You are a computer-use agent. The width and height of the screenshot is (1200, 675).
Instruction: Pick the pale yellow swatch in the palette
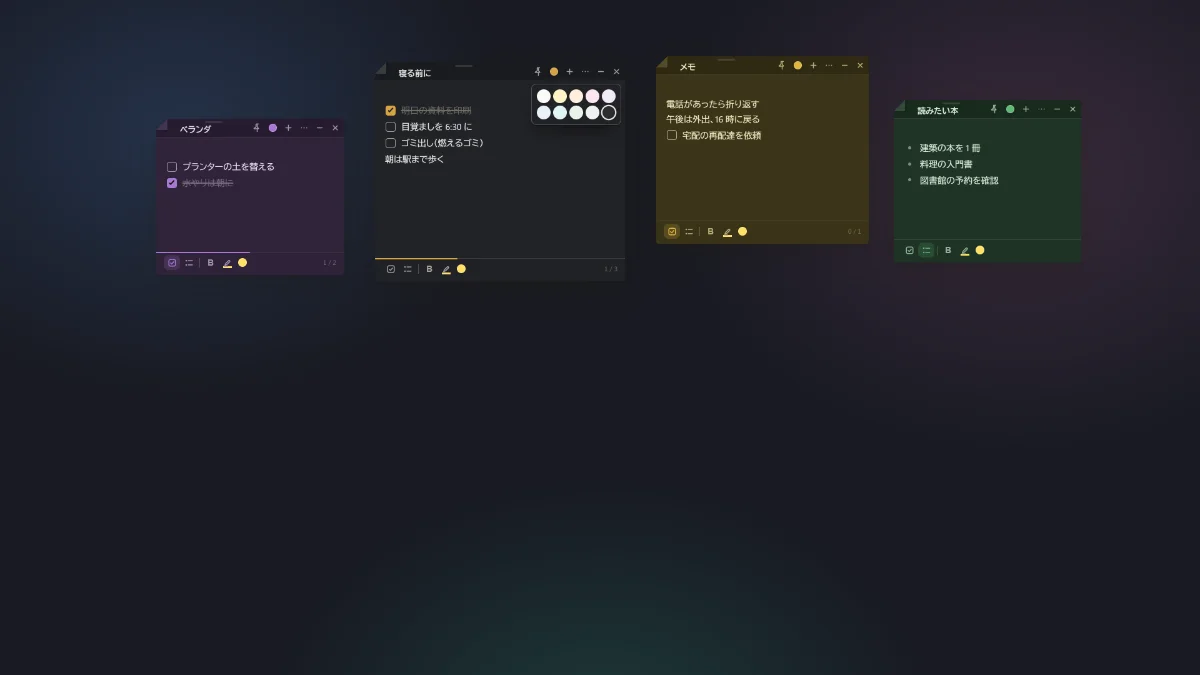[560, 96]
